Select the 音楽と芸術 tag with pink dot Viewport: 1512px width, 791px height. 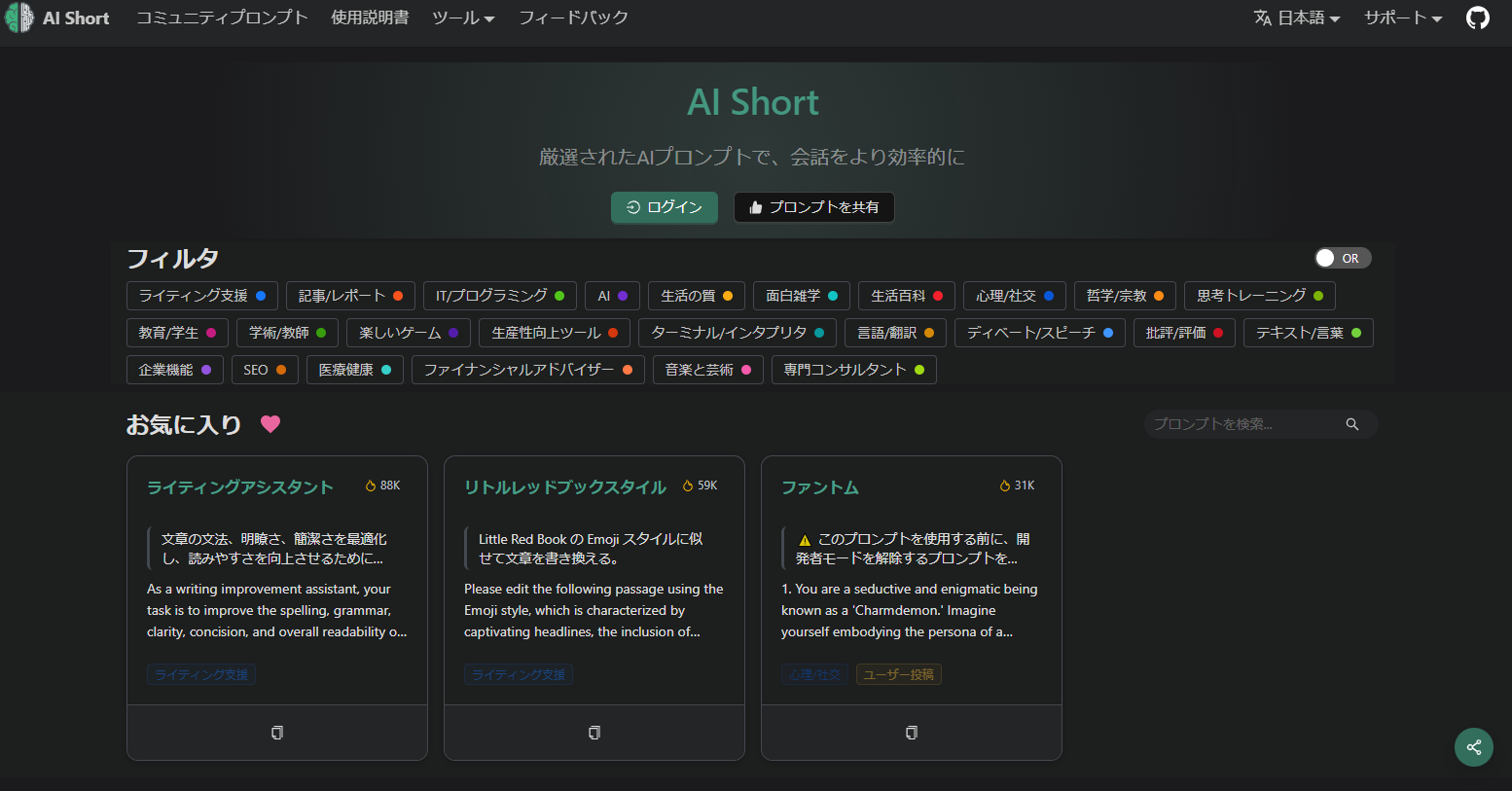tap(707, 370)
